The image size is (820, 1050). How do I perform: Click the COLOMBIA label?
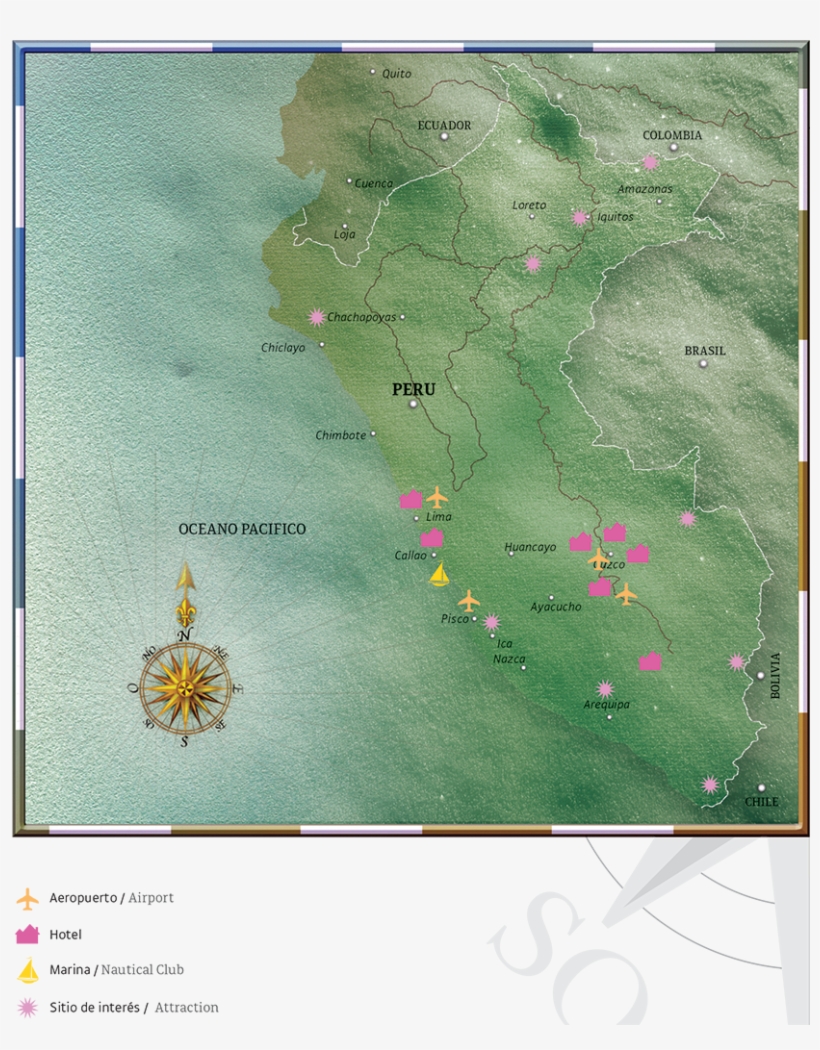pyautogui.click(x=672, y=135)
